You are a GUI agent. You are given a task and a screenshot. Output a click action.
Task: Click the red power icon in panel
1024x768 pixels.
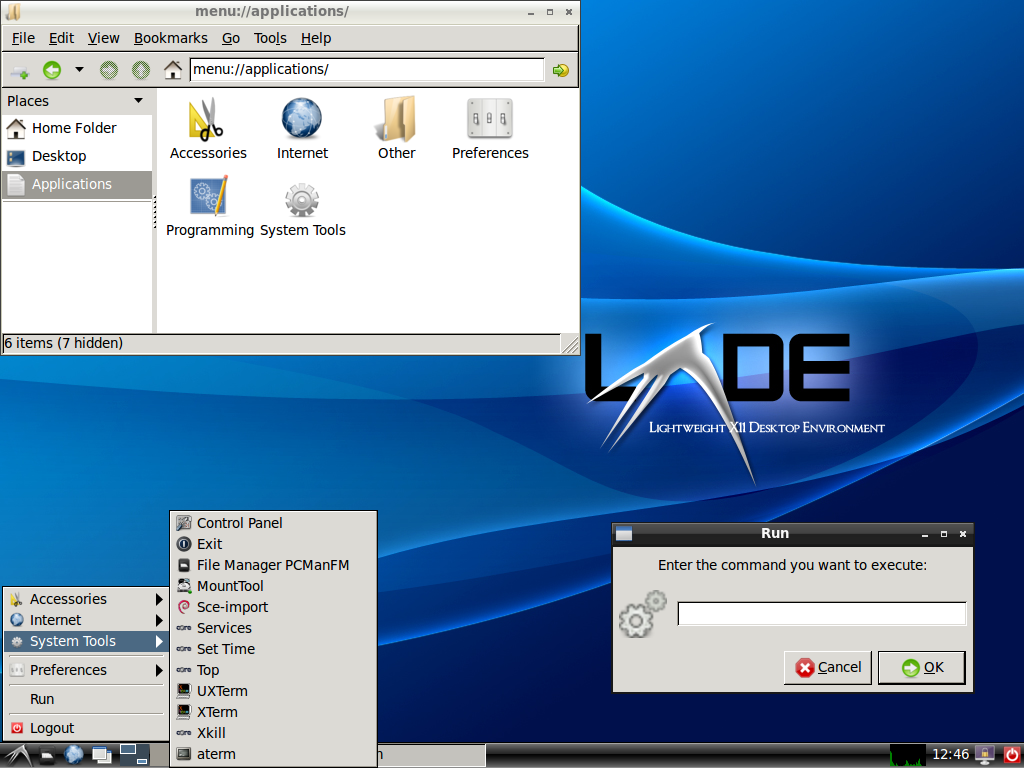1011,754
